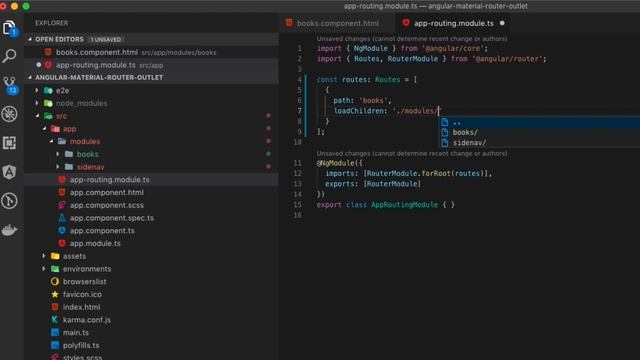The height and width of the screenshot is (360, 640).
Task: Open books.component.html in Open Editors
Action: coord(151,52)
